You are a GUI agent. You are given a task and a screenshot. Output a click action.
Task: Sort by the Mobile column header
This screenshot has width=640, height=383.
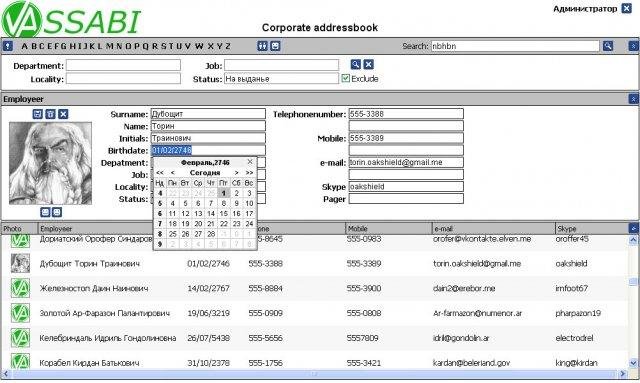click(x=358, y=229)
